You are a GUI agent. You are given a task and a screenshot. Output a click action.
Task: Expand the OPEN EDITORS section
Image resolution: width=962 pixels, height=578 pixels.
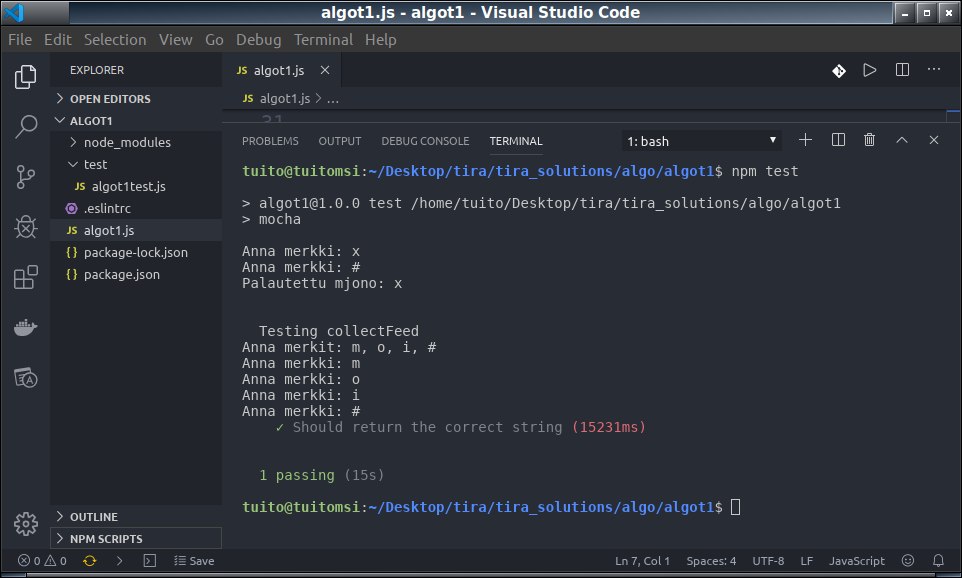click(136, 99)
